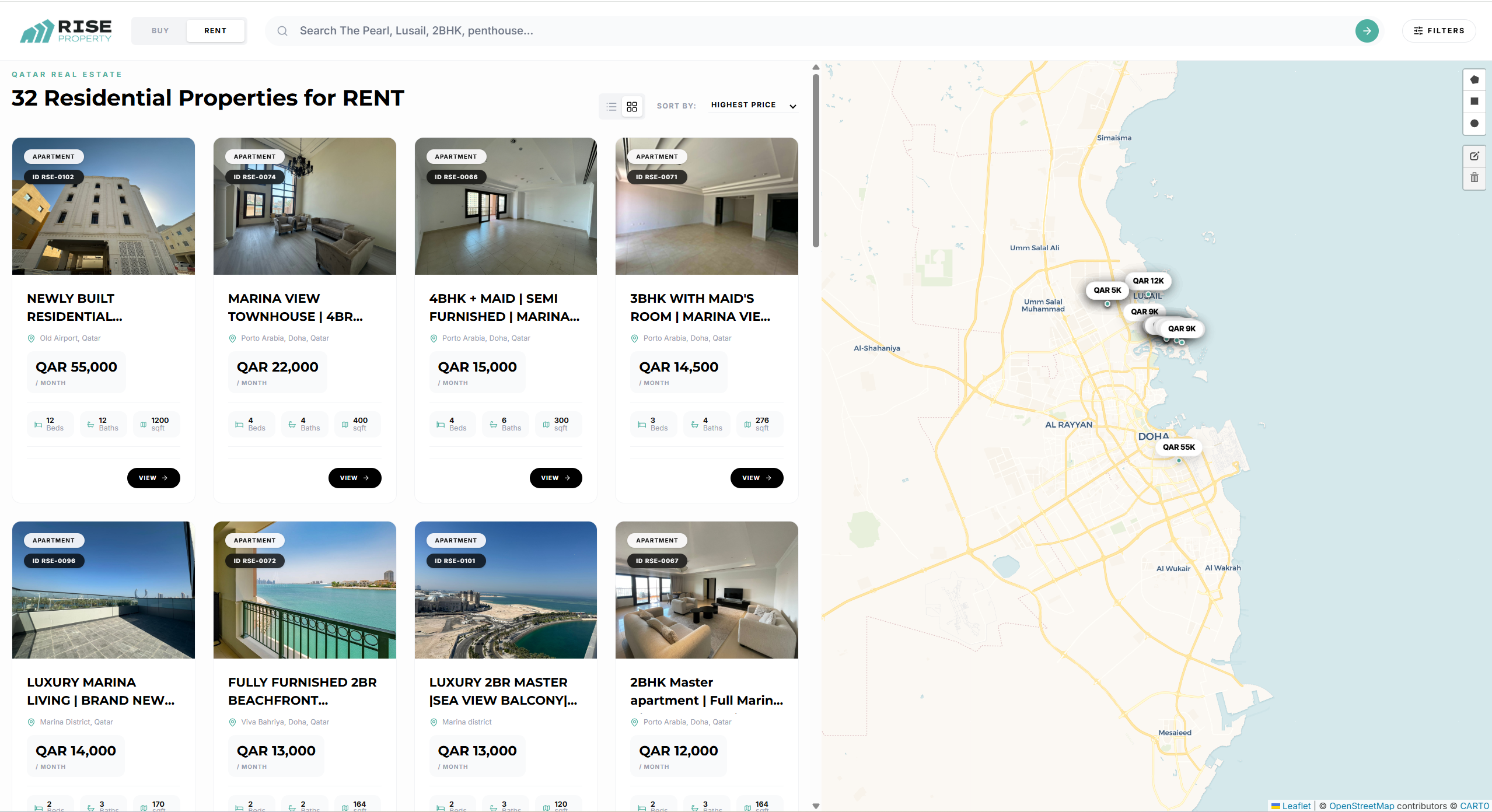Click area icon showing 276 sqft
The image size is (1492, 812).
tap(747, 425)
